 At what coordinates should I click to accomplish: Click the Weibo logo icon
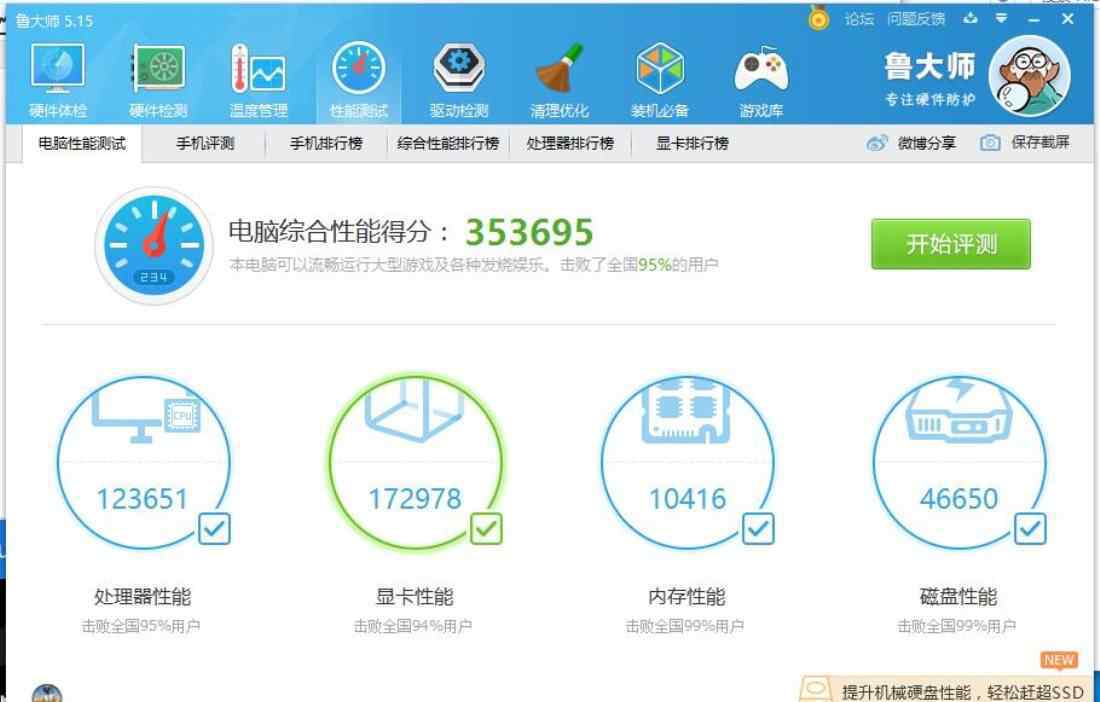(877, 143)
